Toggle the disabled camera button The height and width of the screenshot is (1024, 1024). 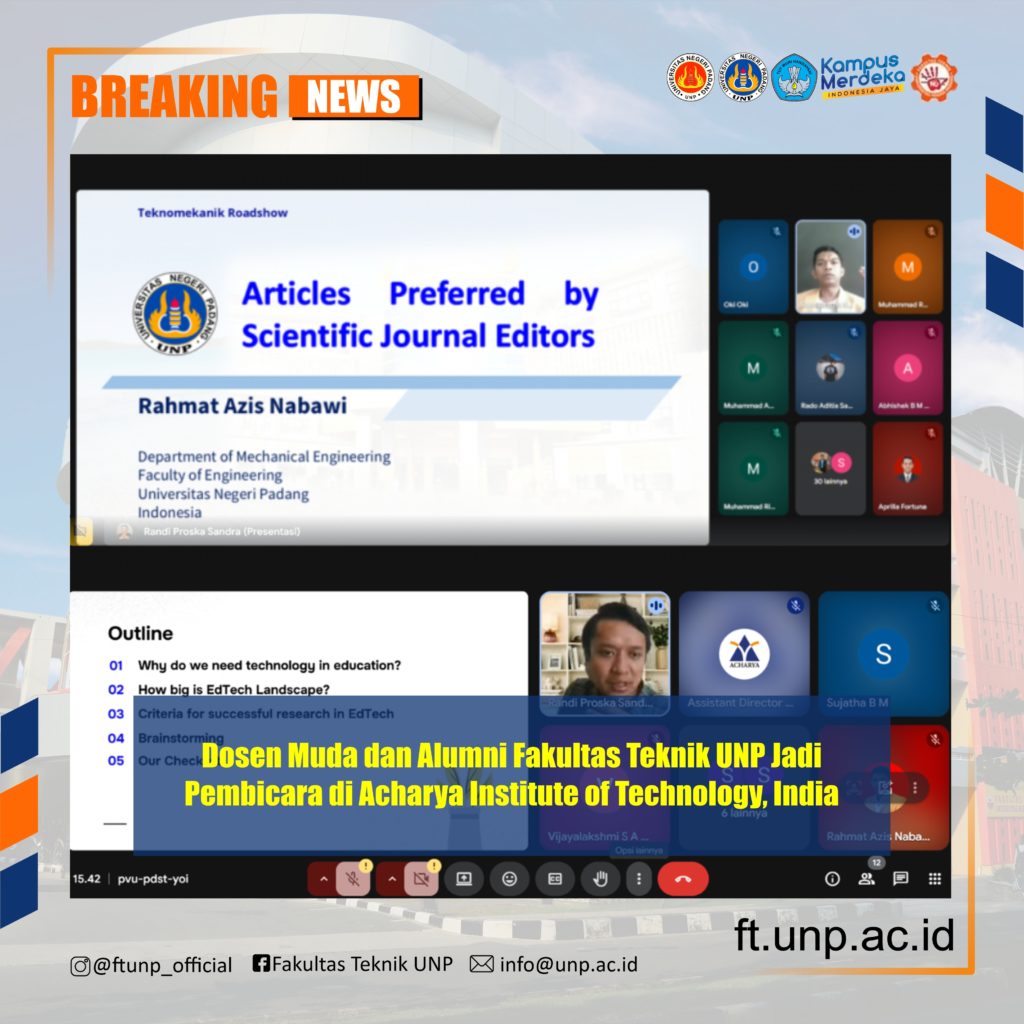click(x=421, y=879)
